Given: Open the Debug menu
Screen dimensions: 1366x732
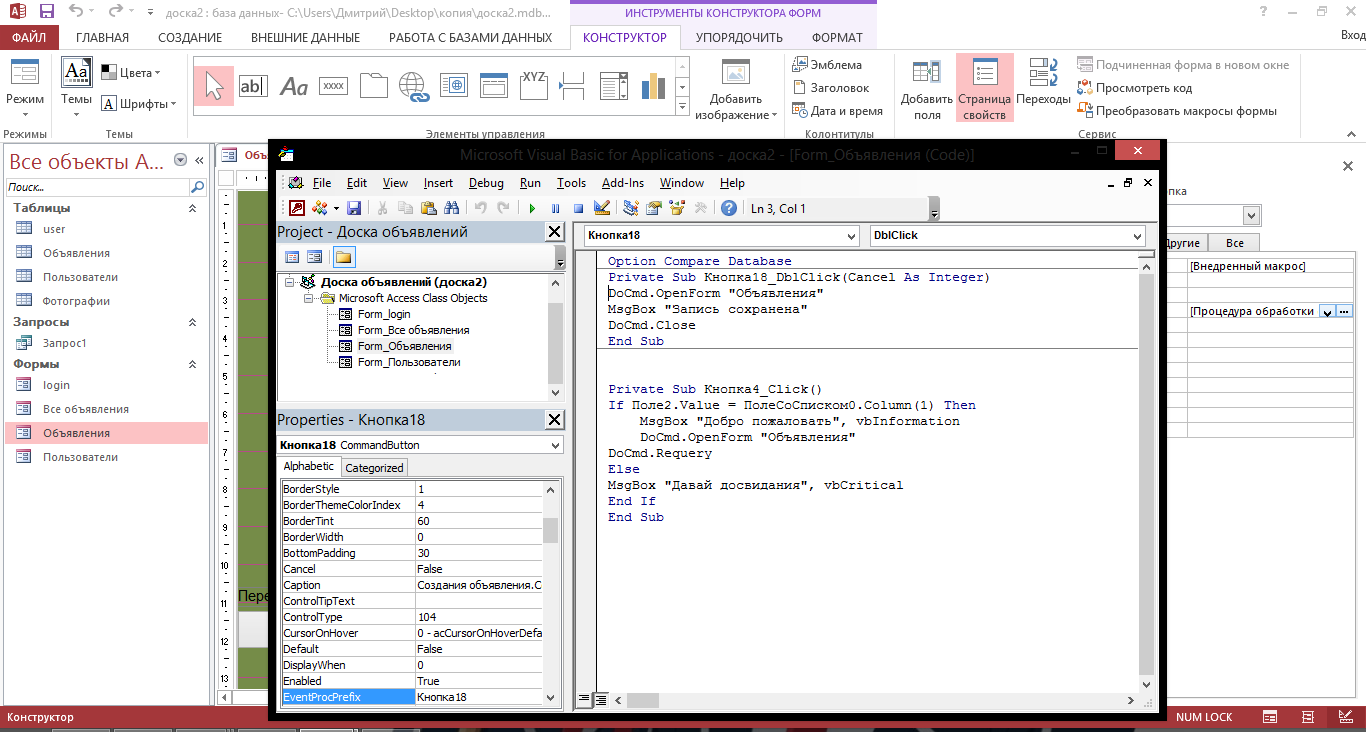Looking at the screenshot, I should coord(486,183).
